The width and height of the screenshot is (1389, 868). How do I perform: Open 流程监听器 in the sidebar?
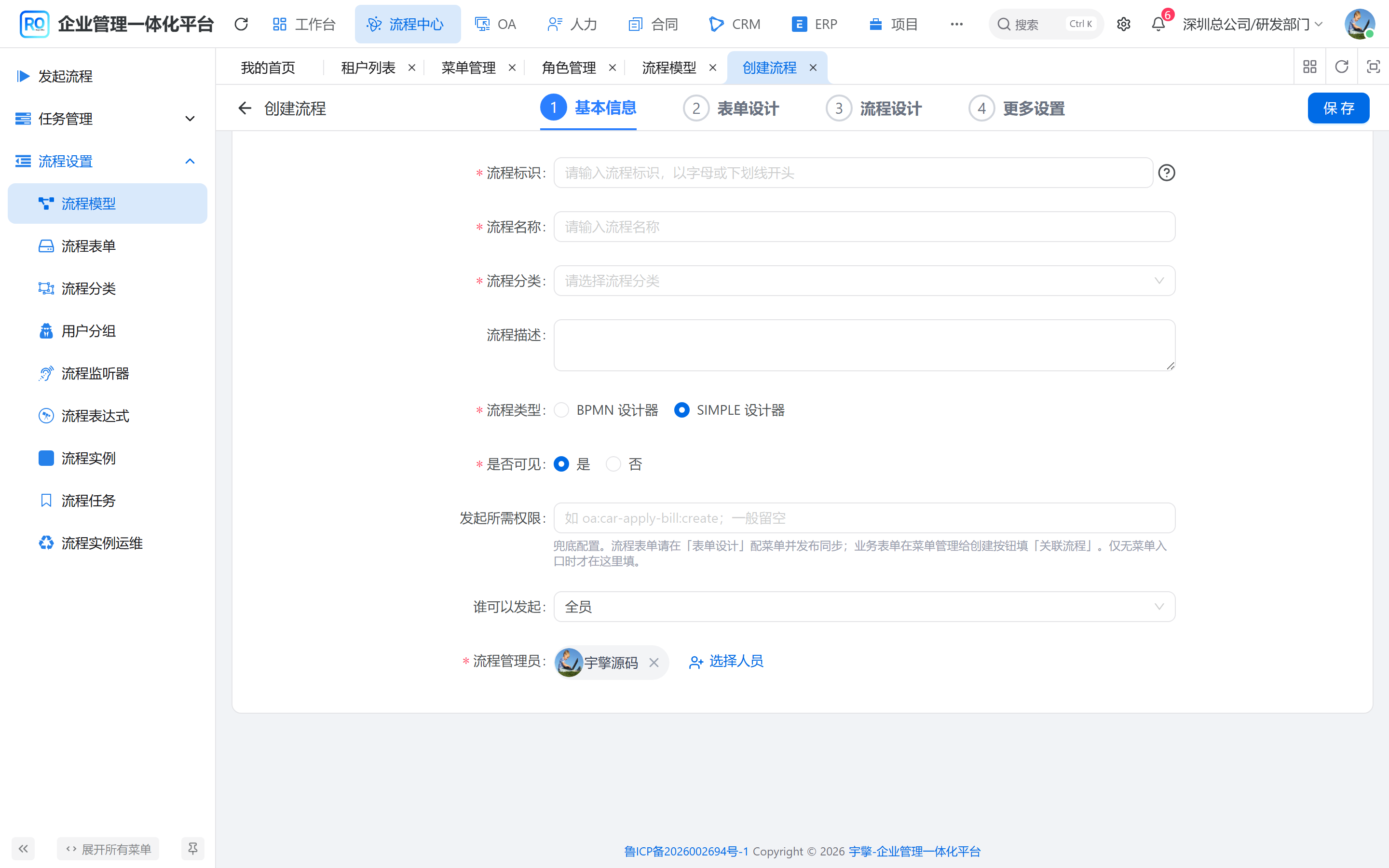(x=108, y=374)
